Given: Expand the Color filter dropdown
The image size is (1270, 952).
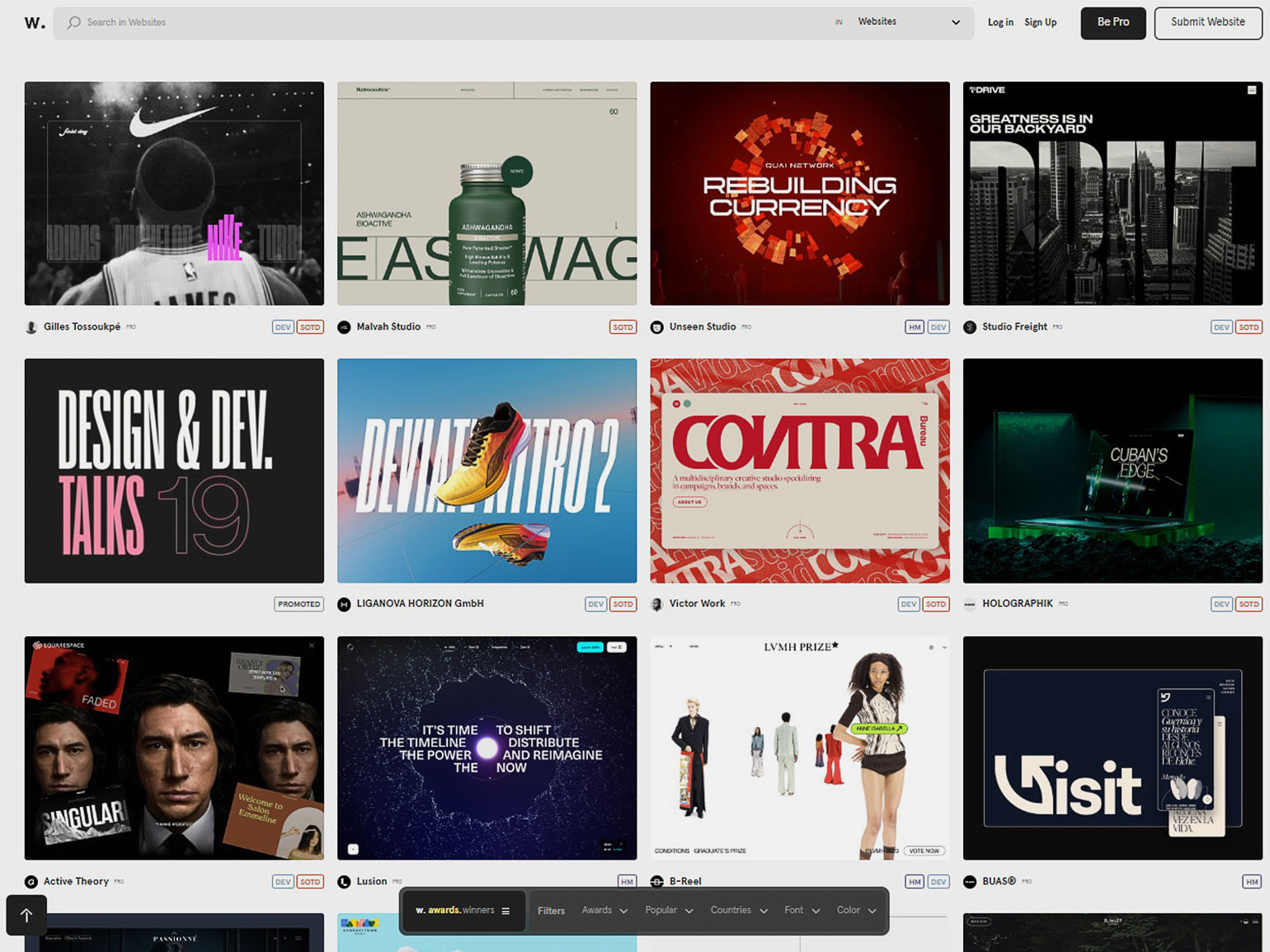Looking at the screenshot, I should pyautogui.click(x=856, y=911).
